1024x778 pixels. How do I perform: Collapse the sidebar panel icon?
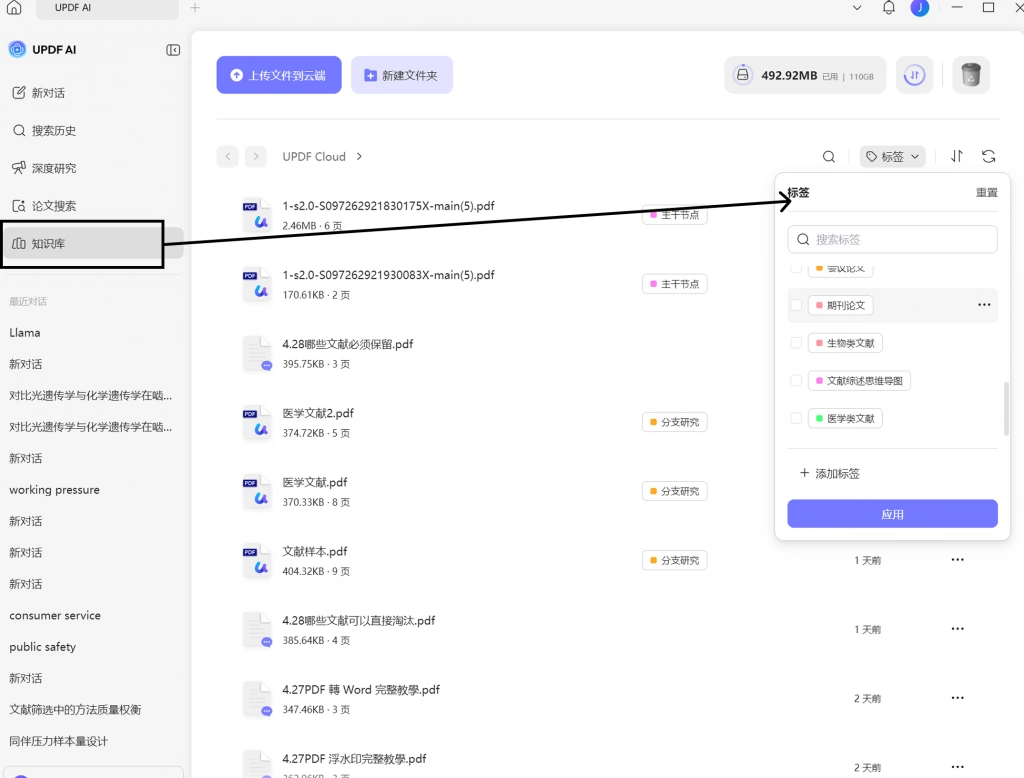pos(173,50)
